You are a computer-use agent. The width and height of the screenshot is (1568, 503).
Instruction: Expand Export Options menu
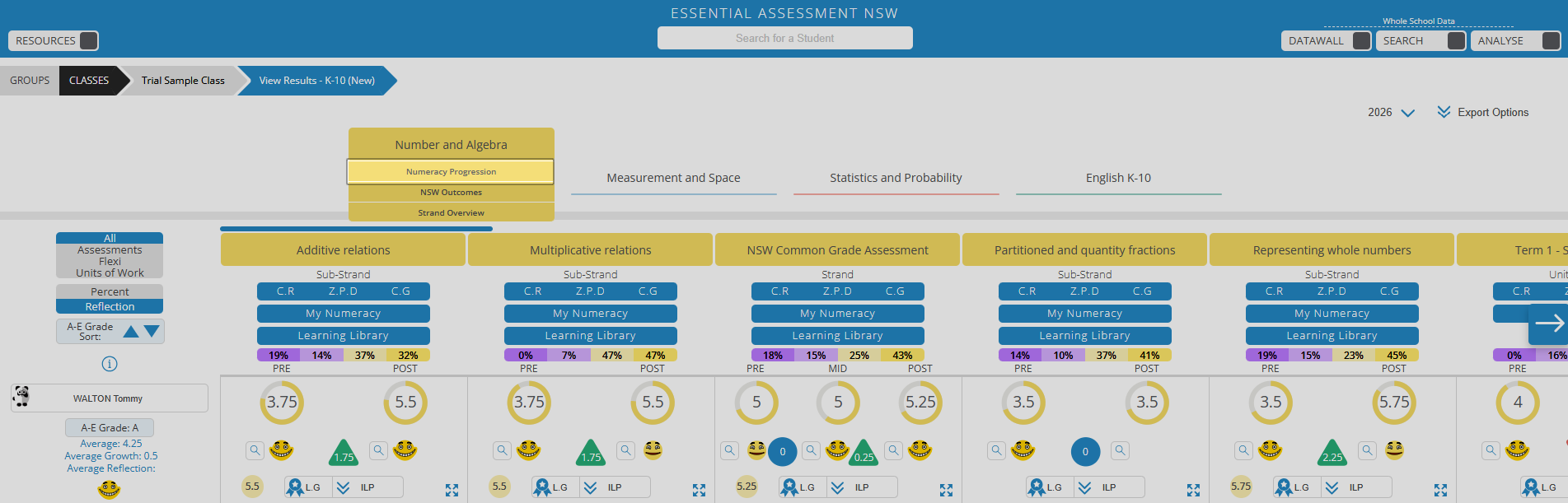point(1483,112)
